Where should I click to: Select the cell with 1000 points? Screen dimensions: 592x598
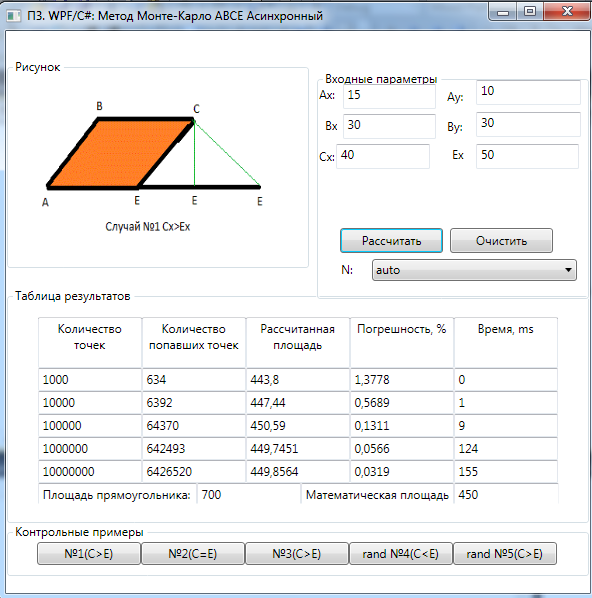coord(90,380)
